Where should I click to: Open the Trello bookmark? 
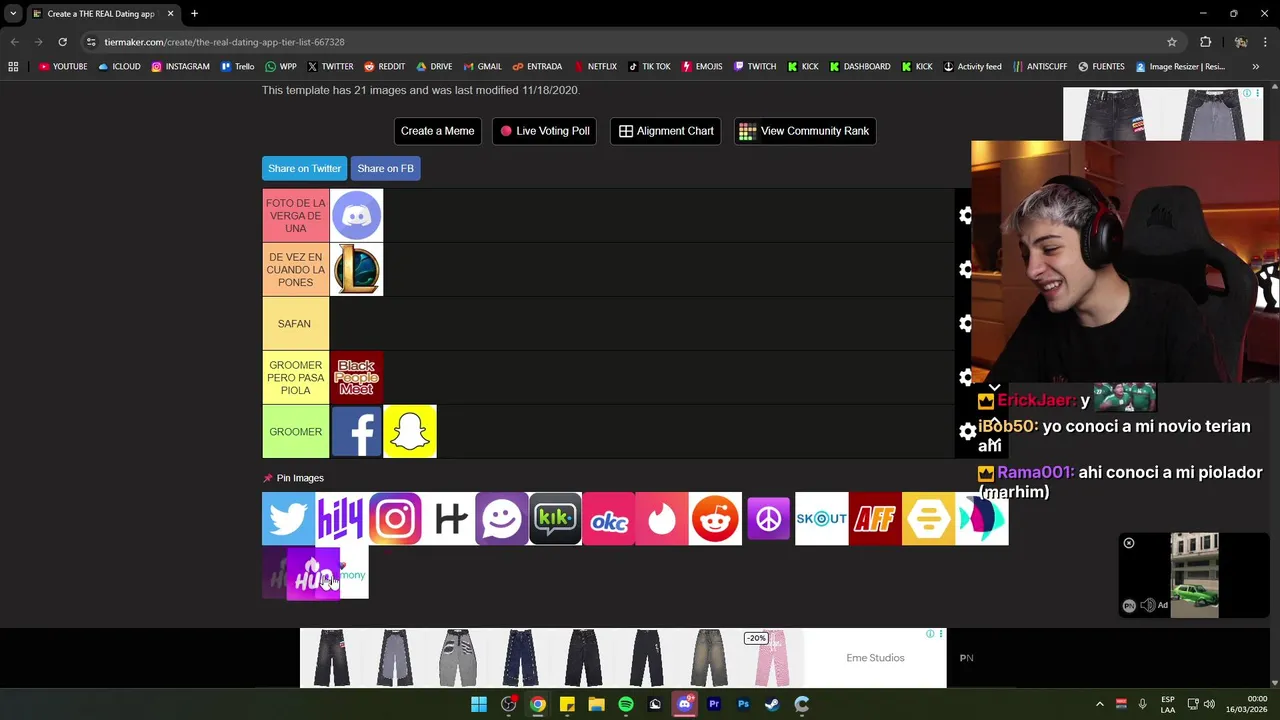(238, 67)
